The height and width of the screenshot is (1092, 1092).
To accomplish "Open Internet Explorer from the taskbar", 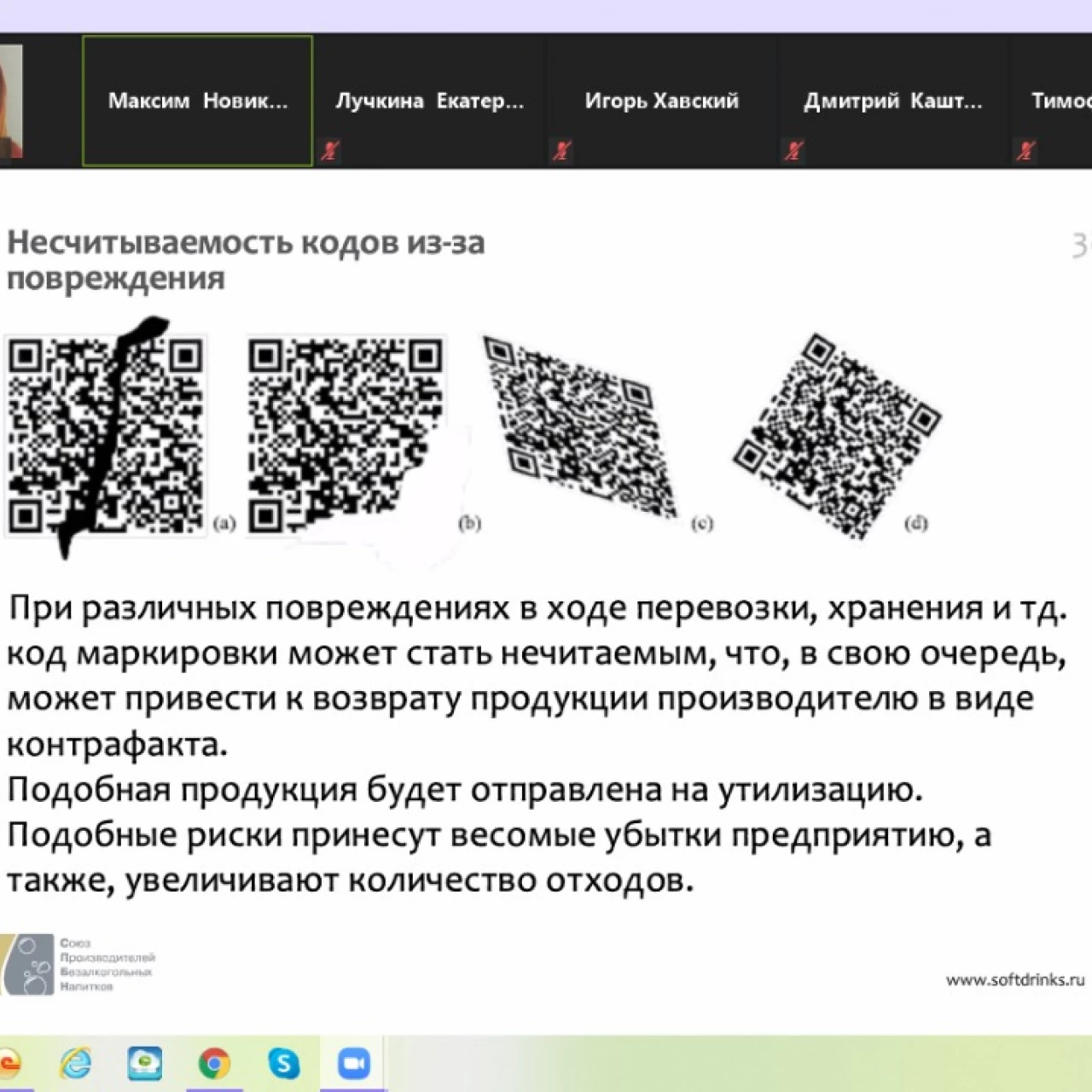I will tap(76, 1063).
